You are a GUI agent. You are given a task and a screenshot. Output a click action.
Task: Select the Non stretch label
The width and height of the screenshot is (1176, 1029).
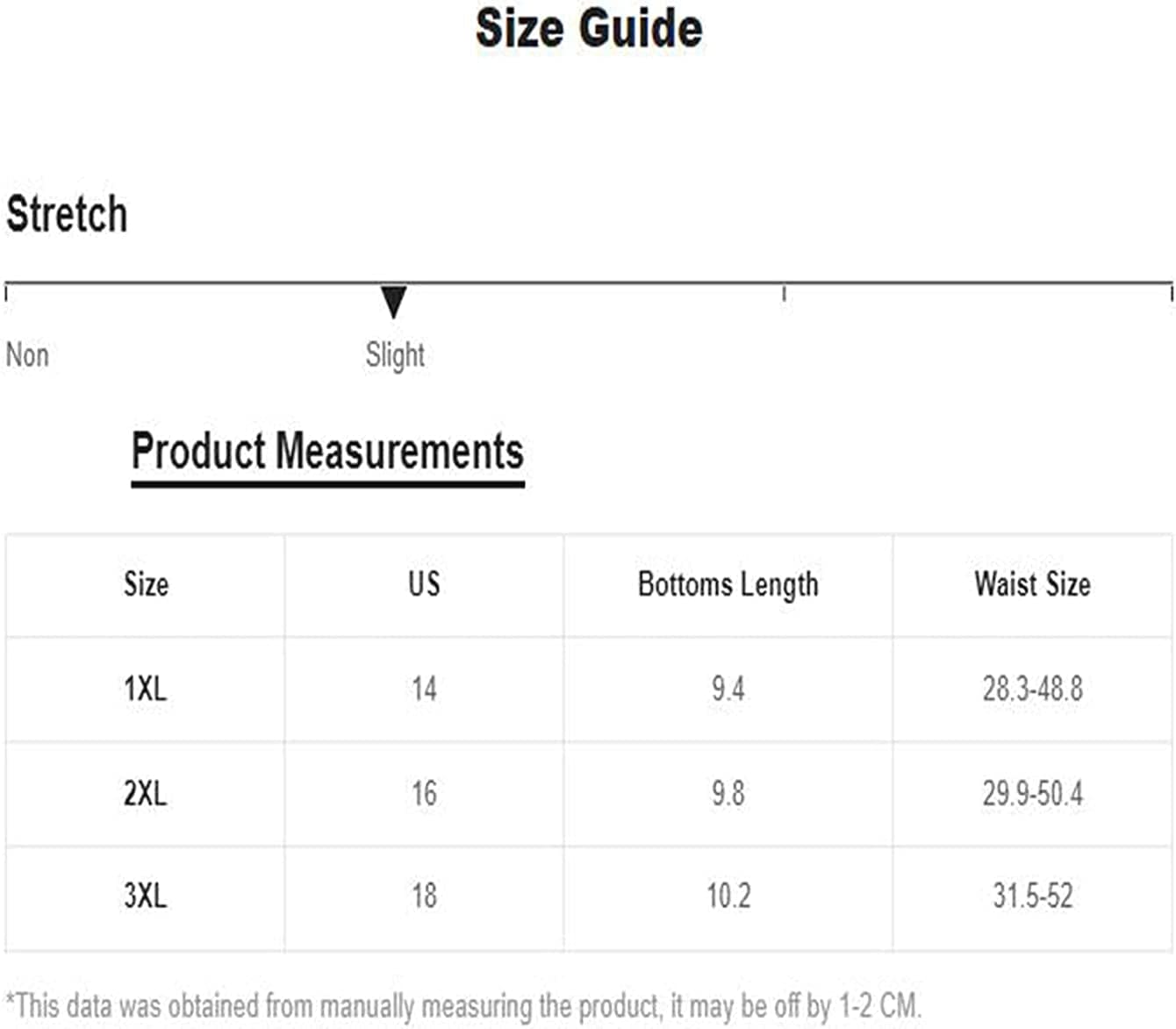pyautogui.click(x=27, y=355)
